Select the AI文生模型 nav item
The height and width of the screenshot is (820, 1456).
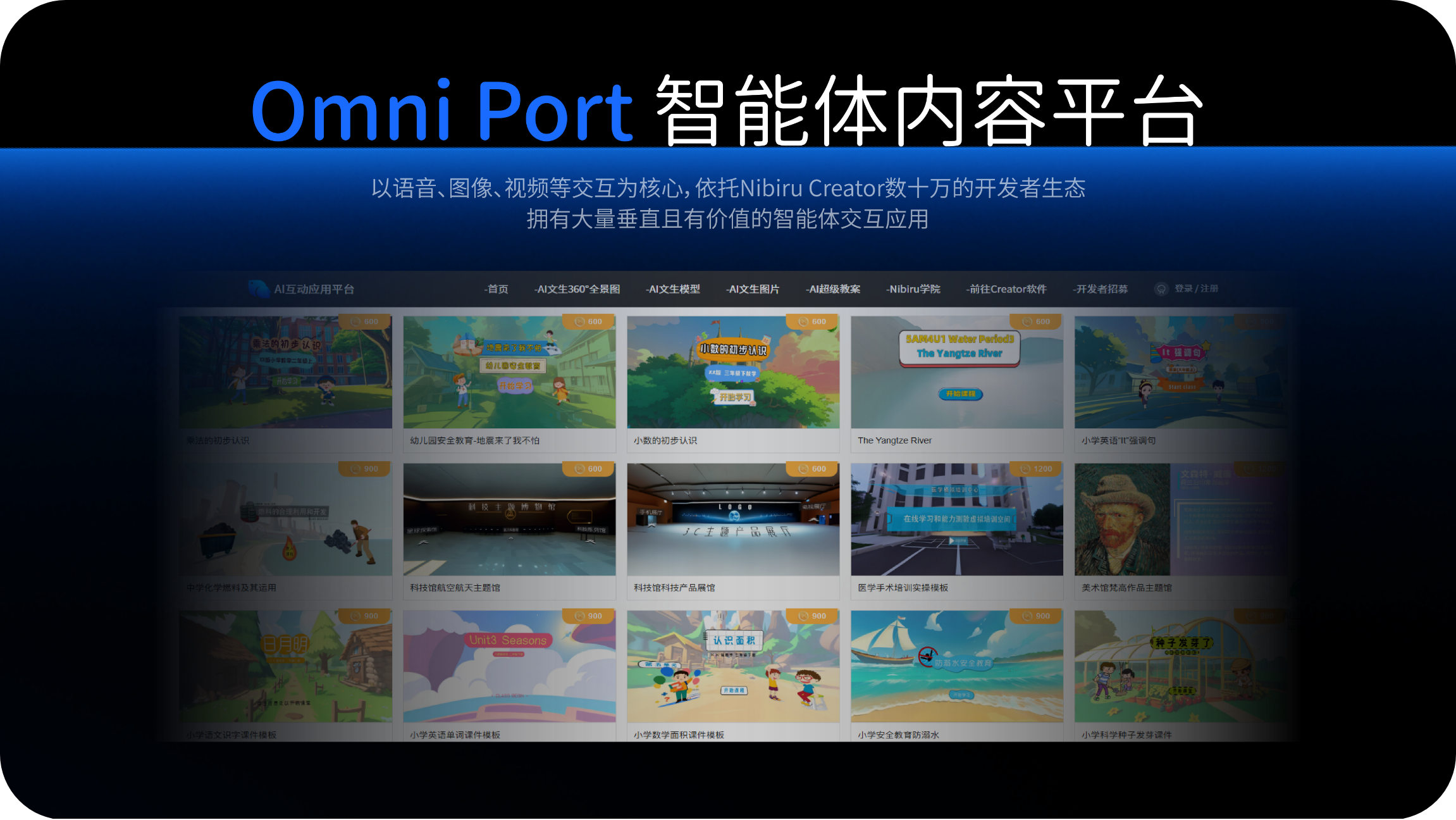[673, 289]
